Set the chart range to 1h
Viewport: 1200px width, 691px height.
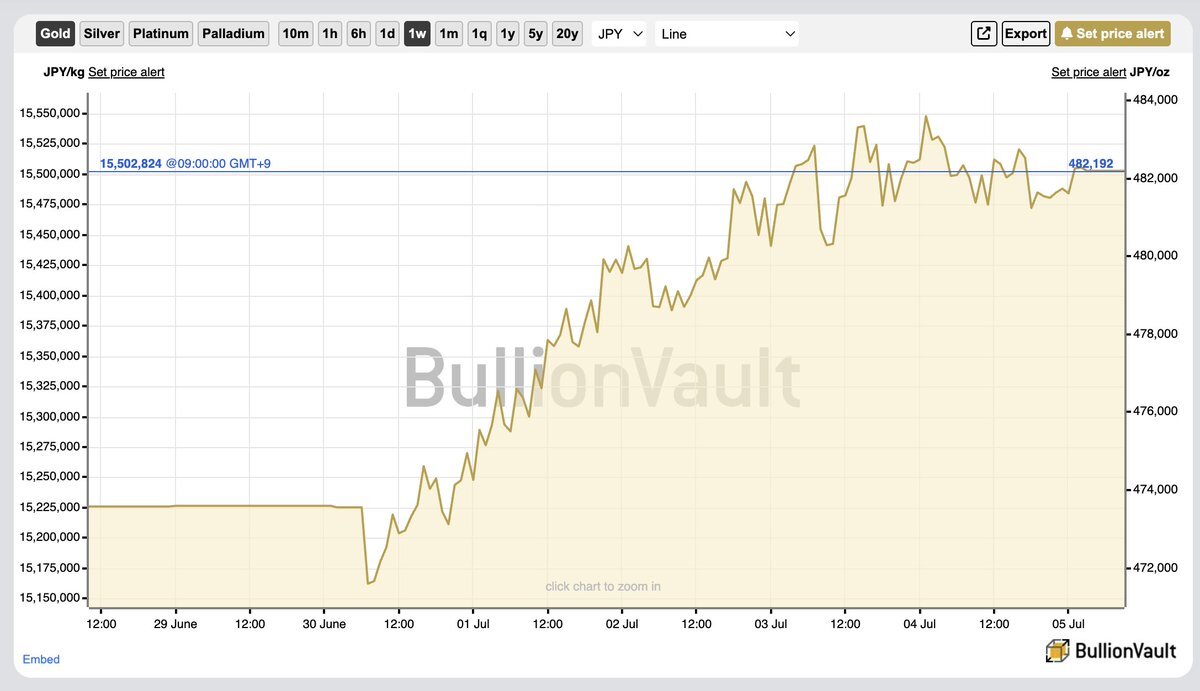[x=329, y=33]
